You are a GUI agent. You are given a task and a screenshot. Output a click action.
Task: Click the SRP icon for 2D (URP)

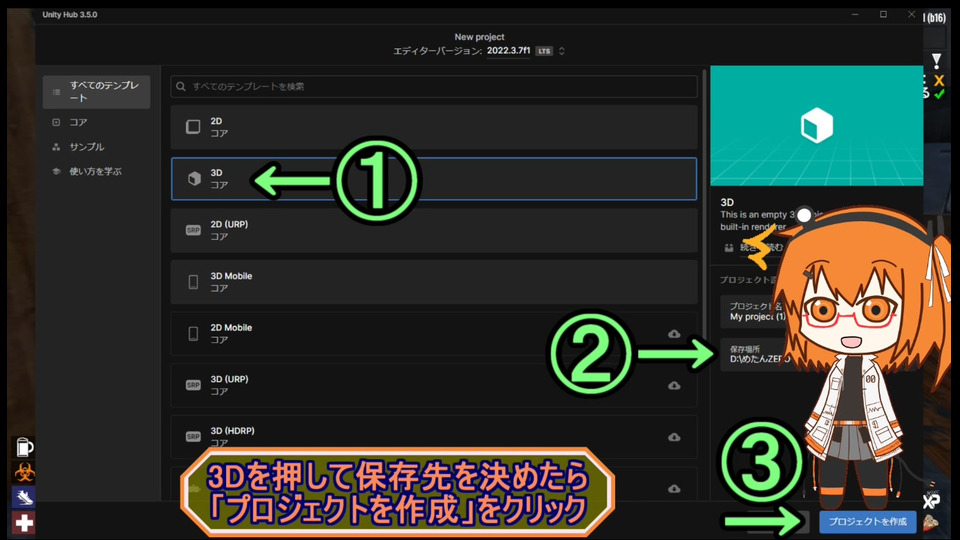[x=193, y=230]
